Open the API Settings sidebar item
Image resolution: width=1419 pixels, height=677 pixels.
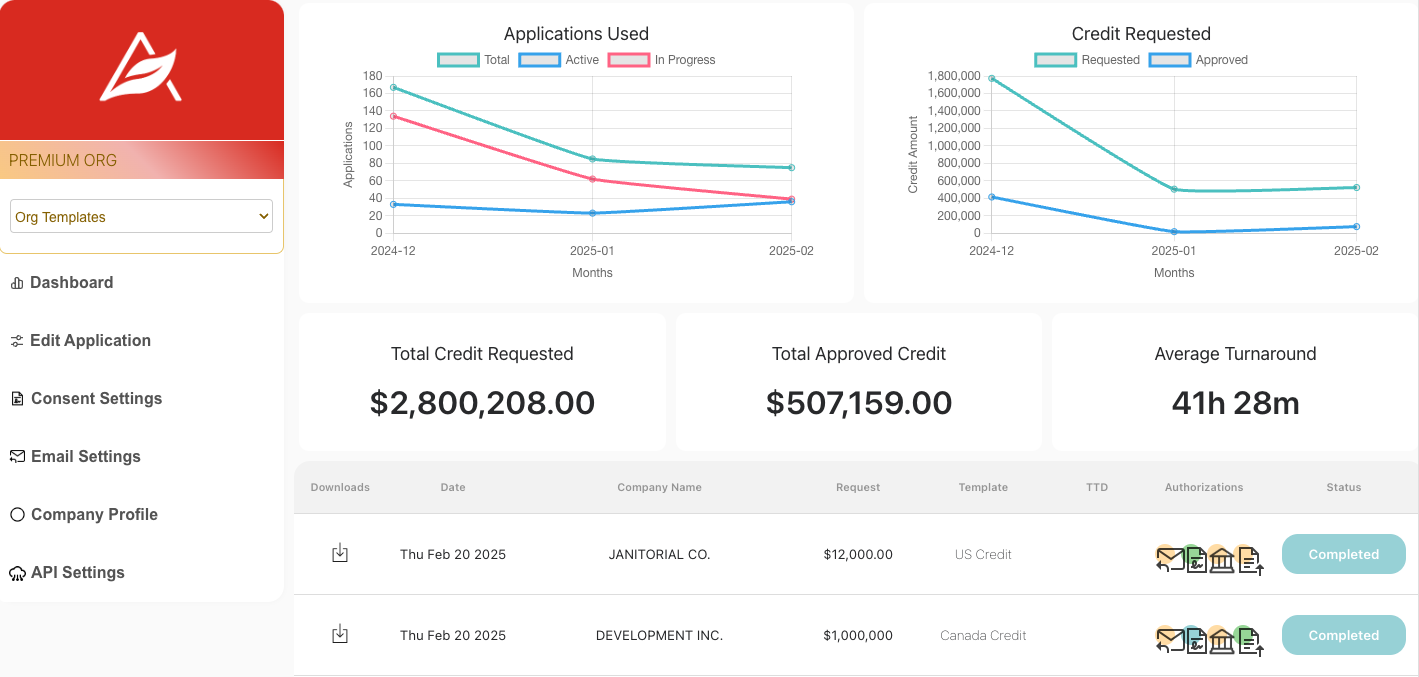pos(78,572)
